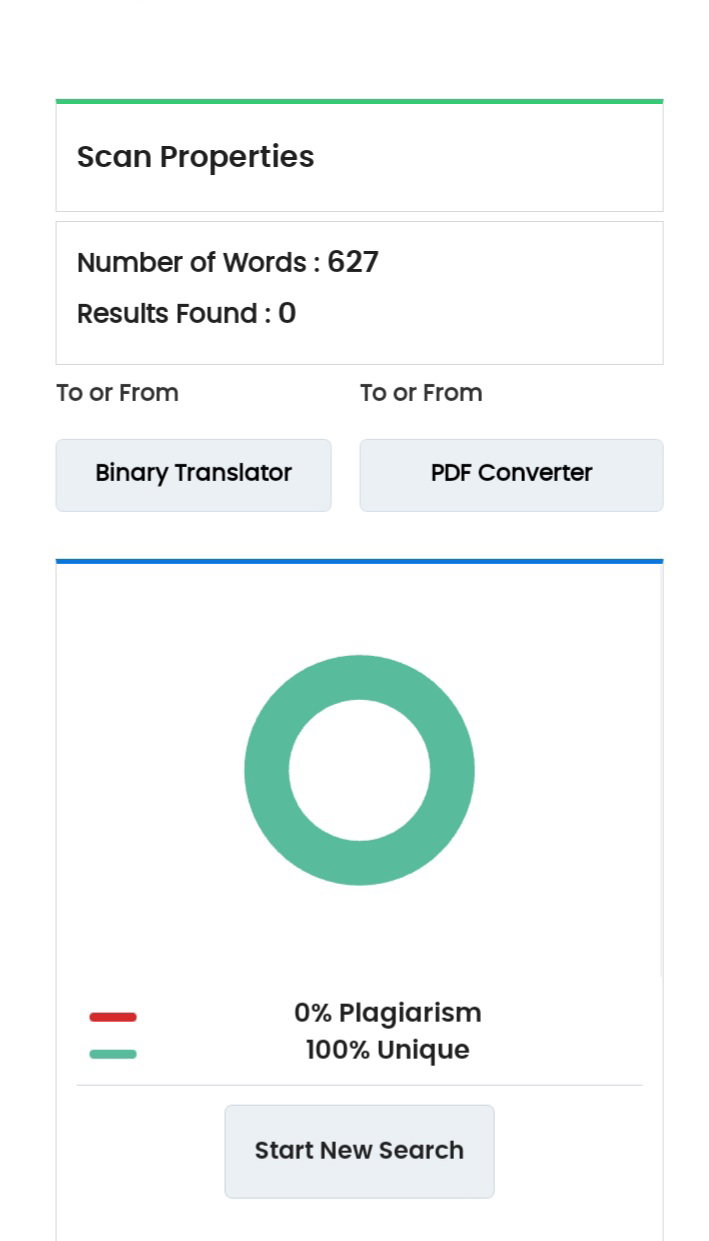
Task: Click the 'Results Found' label text
Action: (167, 314)
